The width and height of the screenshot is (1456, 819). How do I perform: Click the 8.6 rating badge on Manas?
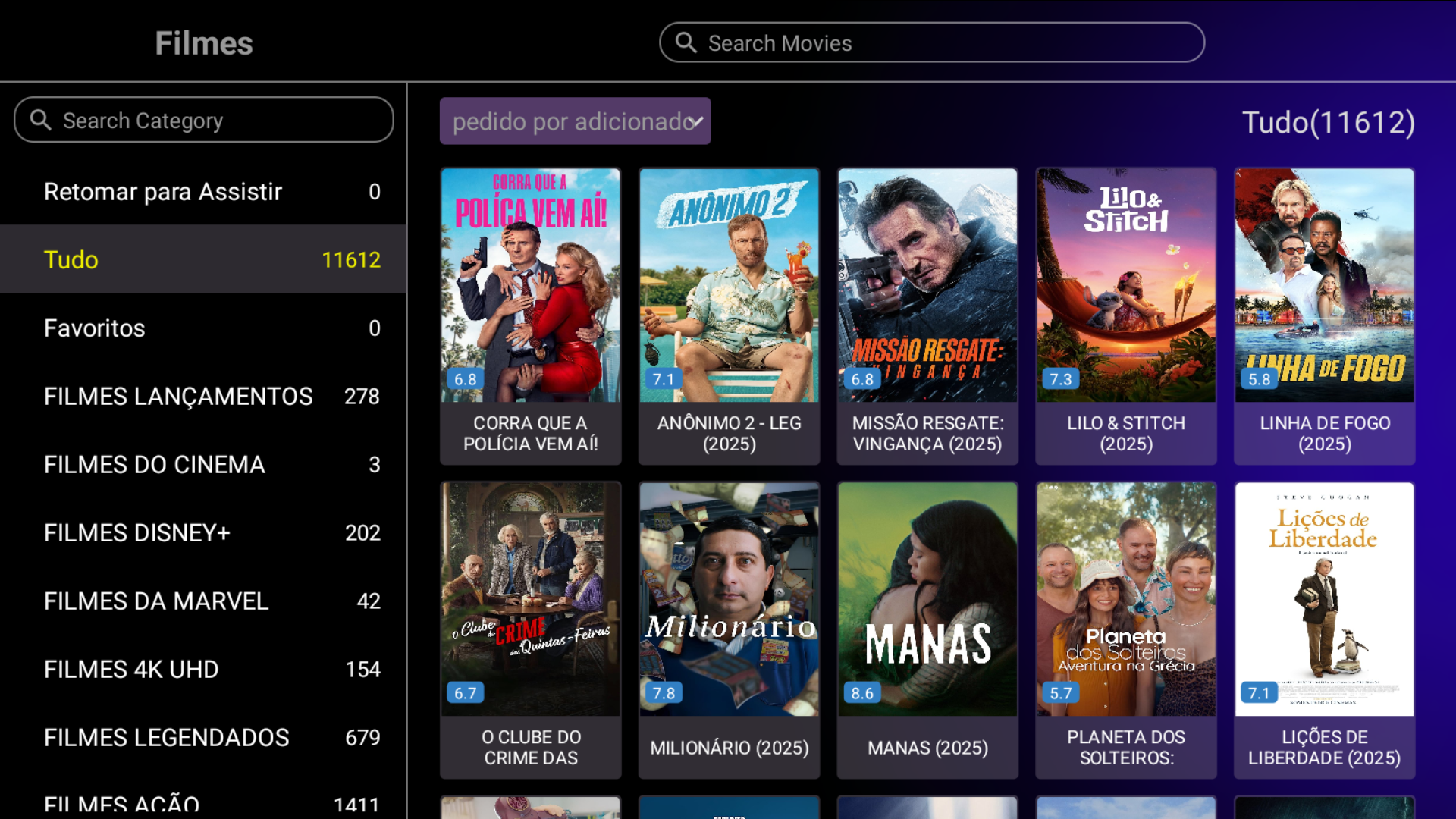click(862, 693)
